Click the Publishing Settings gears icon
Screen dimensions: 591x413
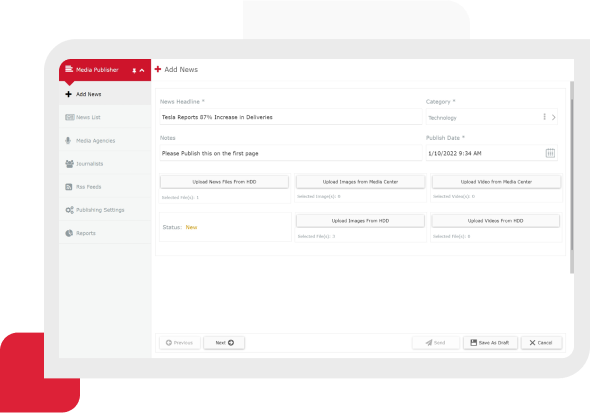click(69, 210)
